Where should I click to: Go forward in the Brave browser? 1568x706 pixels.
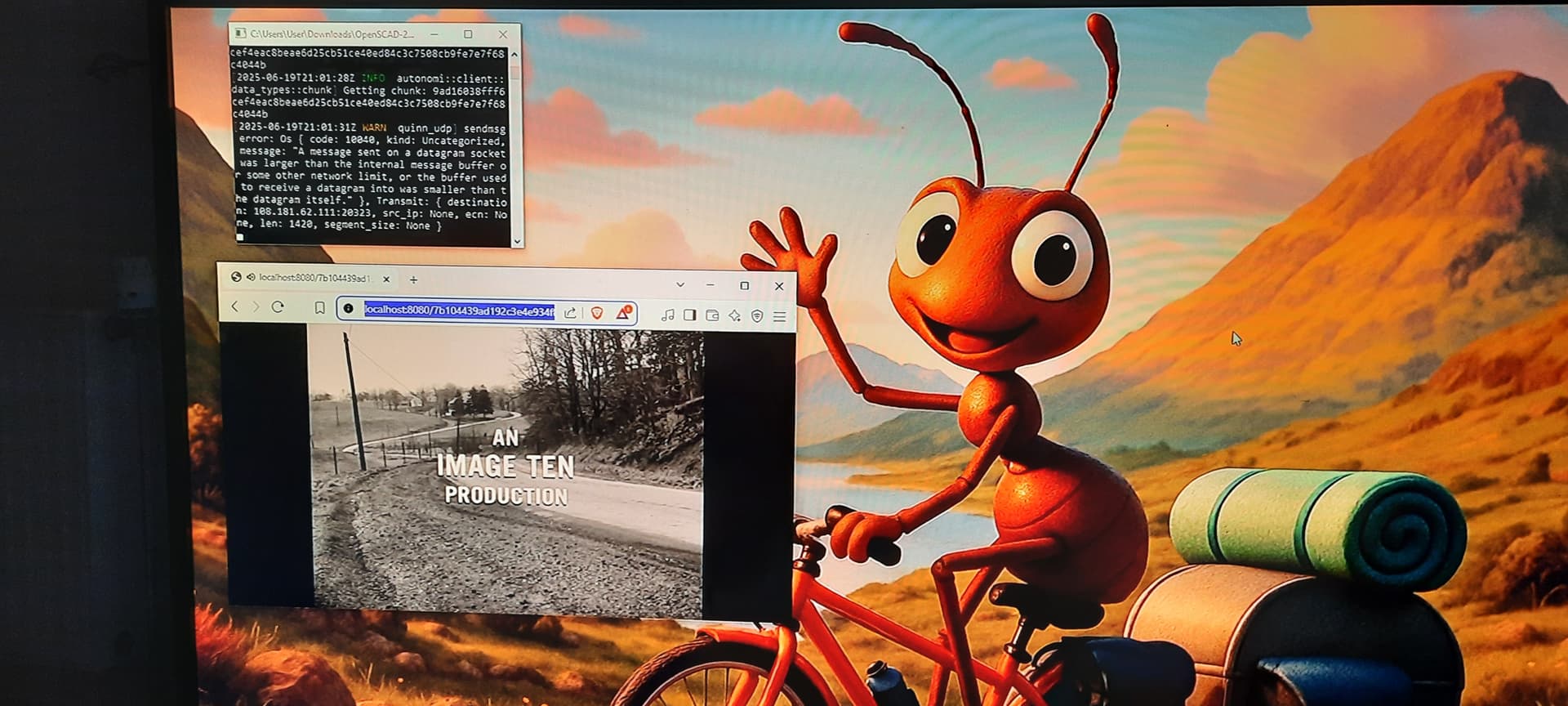pos(256,306)
